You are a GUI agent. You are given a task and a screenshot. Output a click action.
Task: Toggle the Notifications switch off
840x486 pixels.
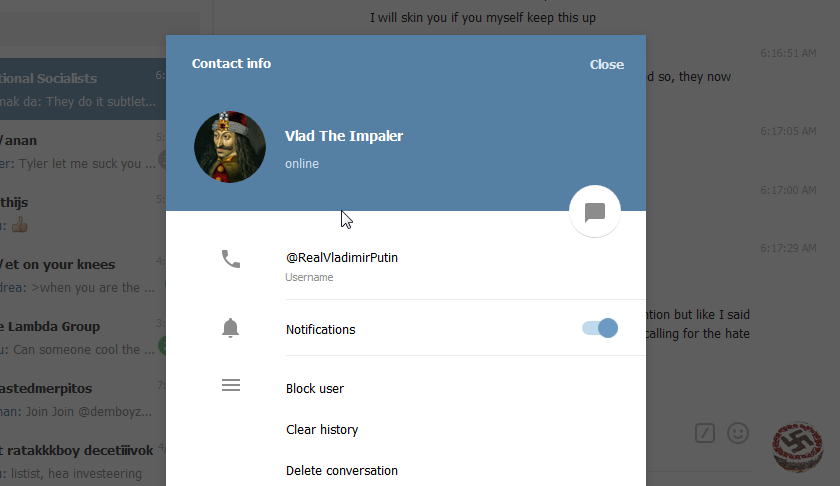pos(600,328)
